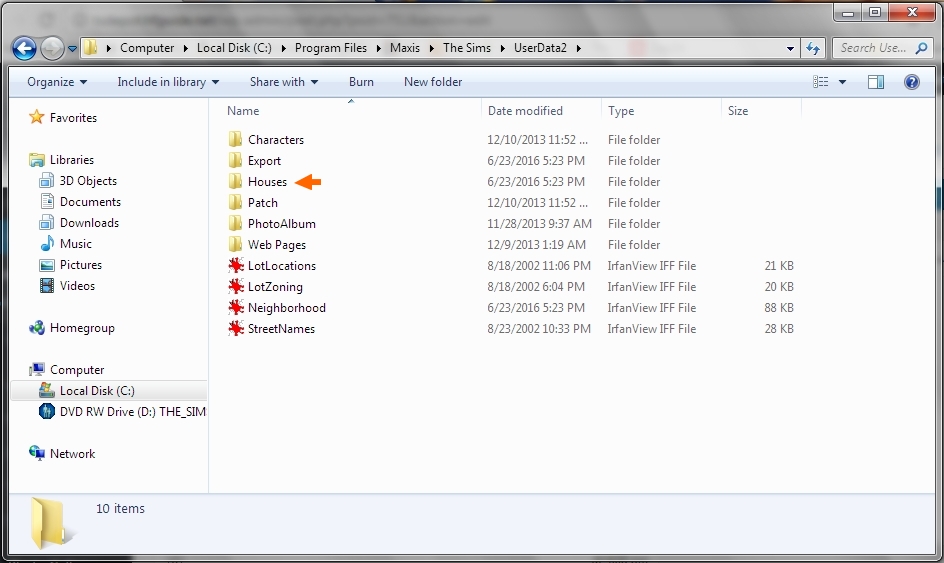Click the New folder button
The height and width of the screenshot is (563, 944).
click(432, 82)
